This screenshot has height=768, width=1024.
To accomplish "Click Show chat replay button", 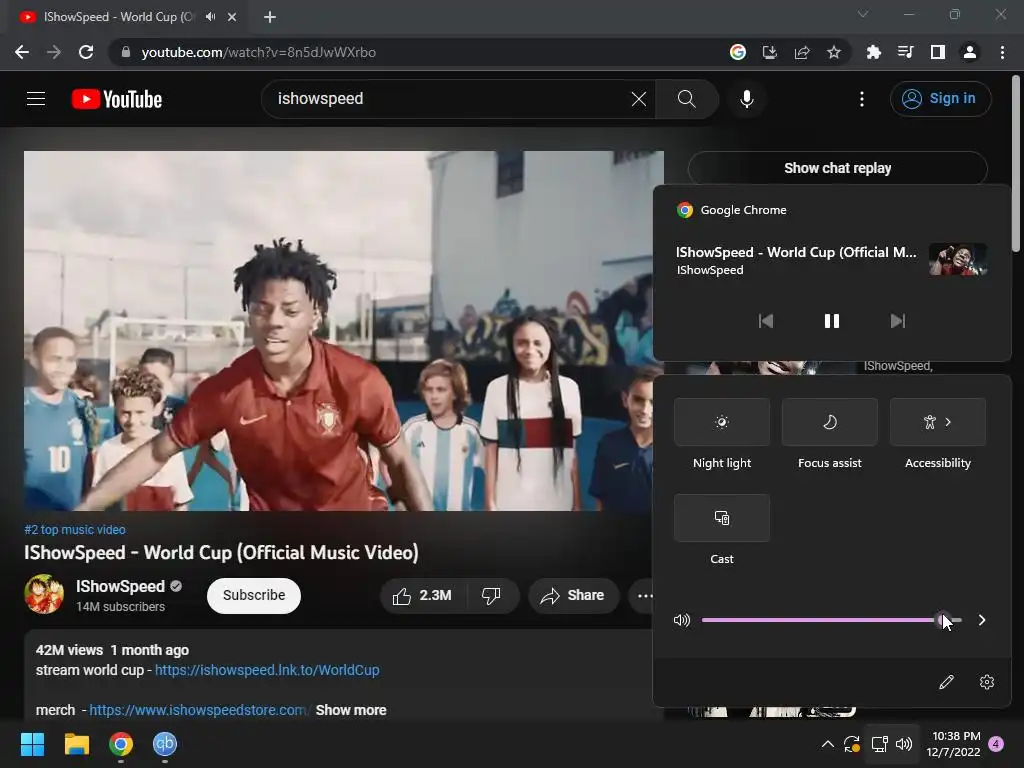I will 837,168.
